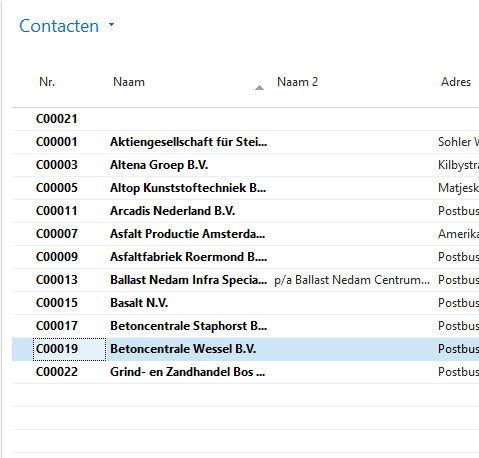
Task: Open Asfalt Productie Amsterda... contact
Action: tap(188, 234)
